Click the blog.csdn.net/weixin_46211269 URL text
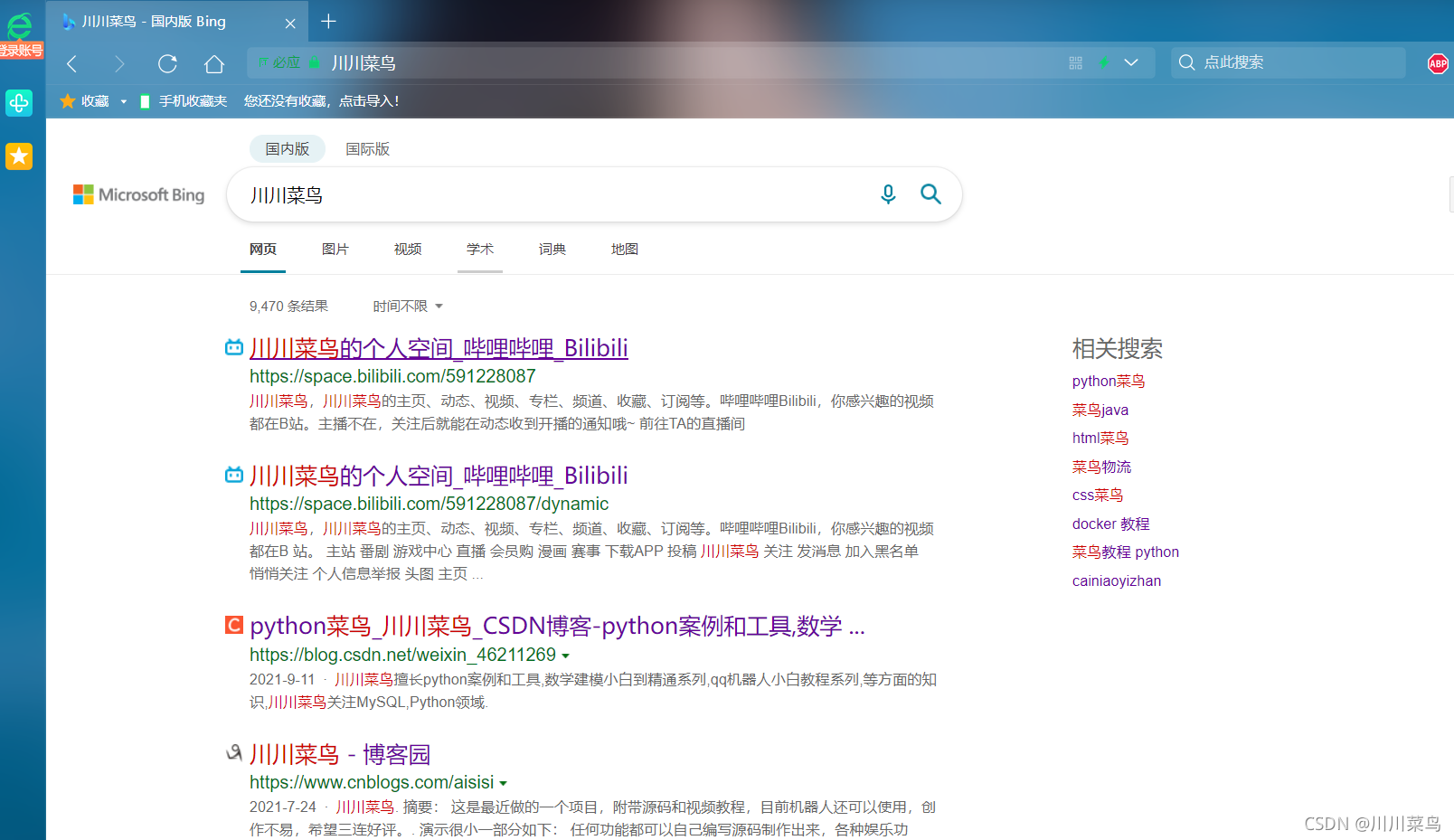 pos(402,655)
